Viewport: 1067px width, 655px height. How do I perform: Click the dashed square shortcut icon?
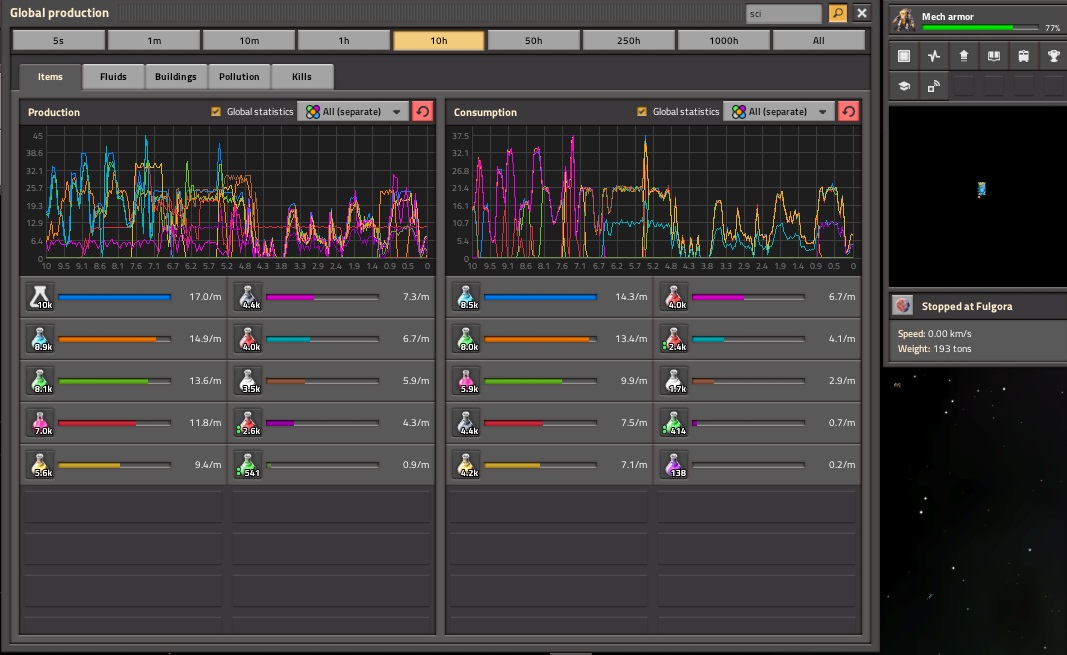tap(904, 56)
